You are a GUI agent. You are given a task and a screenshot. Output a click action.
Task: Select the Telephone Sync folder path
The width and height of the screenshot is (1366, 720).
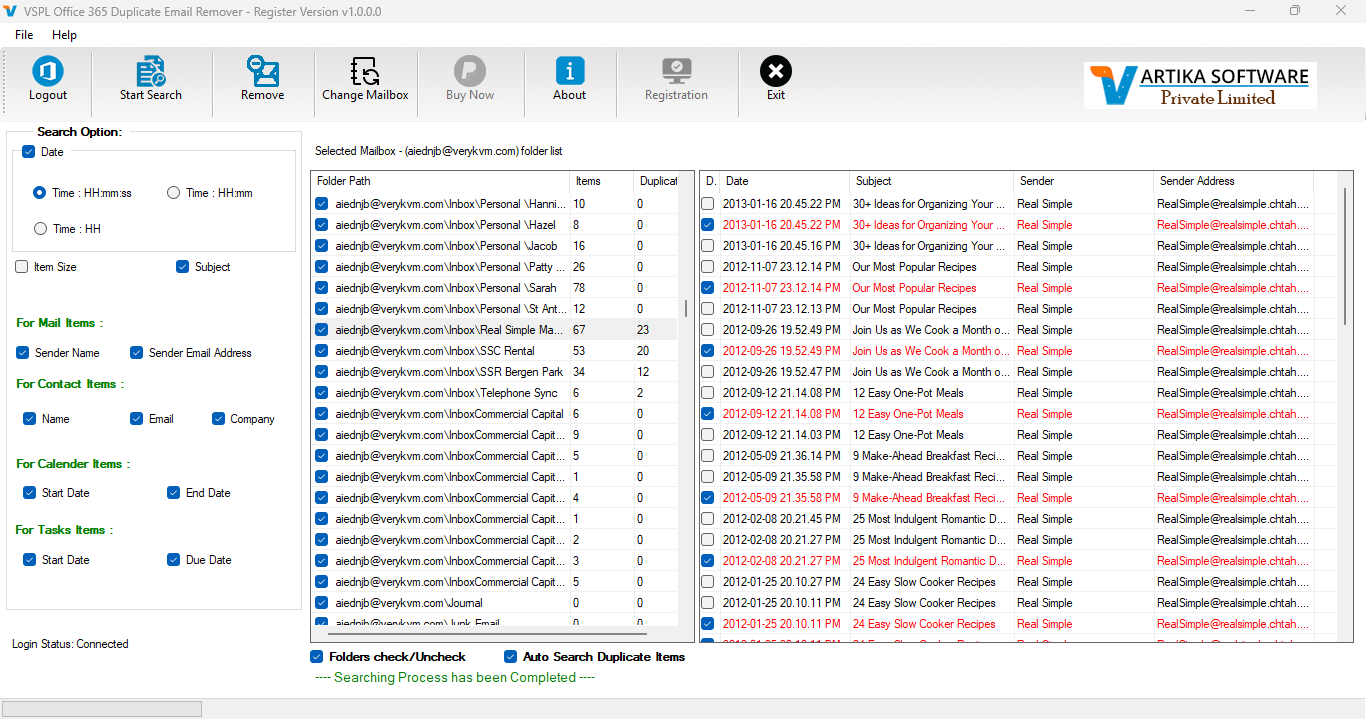pyautogui.click(x=447, y=393)
